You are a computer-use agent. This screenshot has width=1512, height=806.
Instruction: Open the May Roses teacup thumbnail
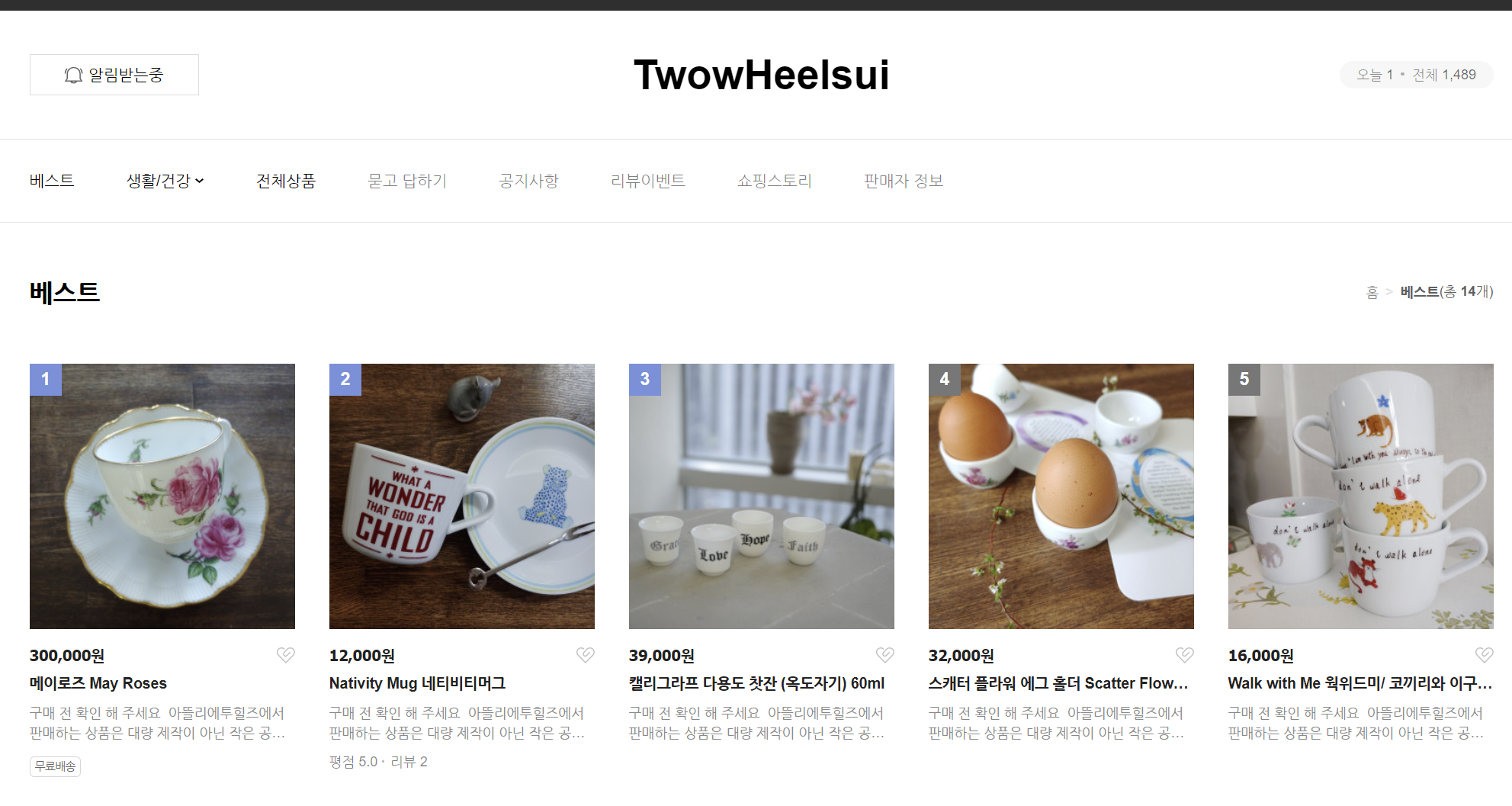[x=162, y=496]
